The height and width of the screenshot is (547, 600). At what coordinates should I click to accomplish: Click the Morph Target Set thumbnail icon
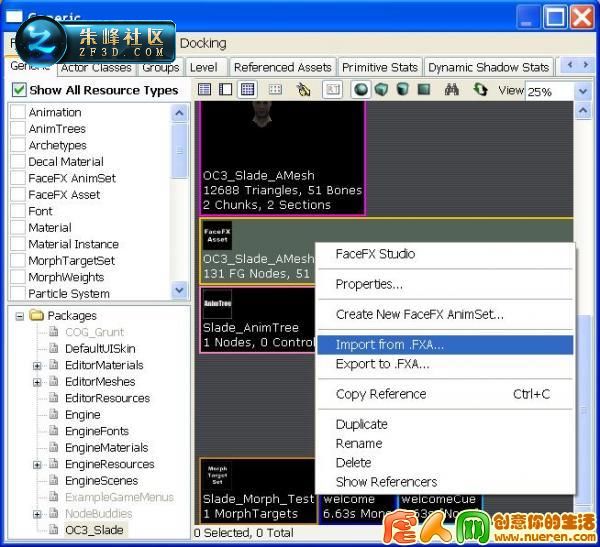click(x=217, y=475)
